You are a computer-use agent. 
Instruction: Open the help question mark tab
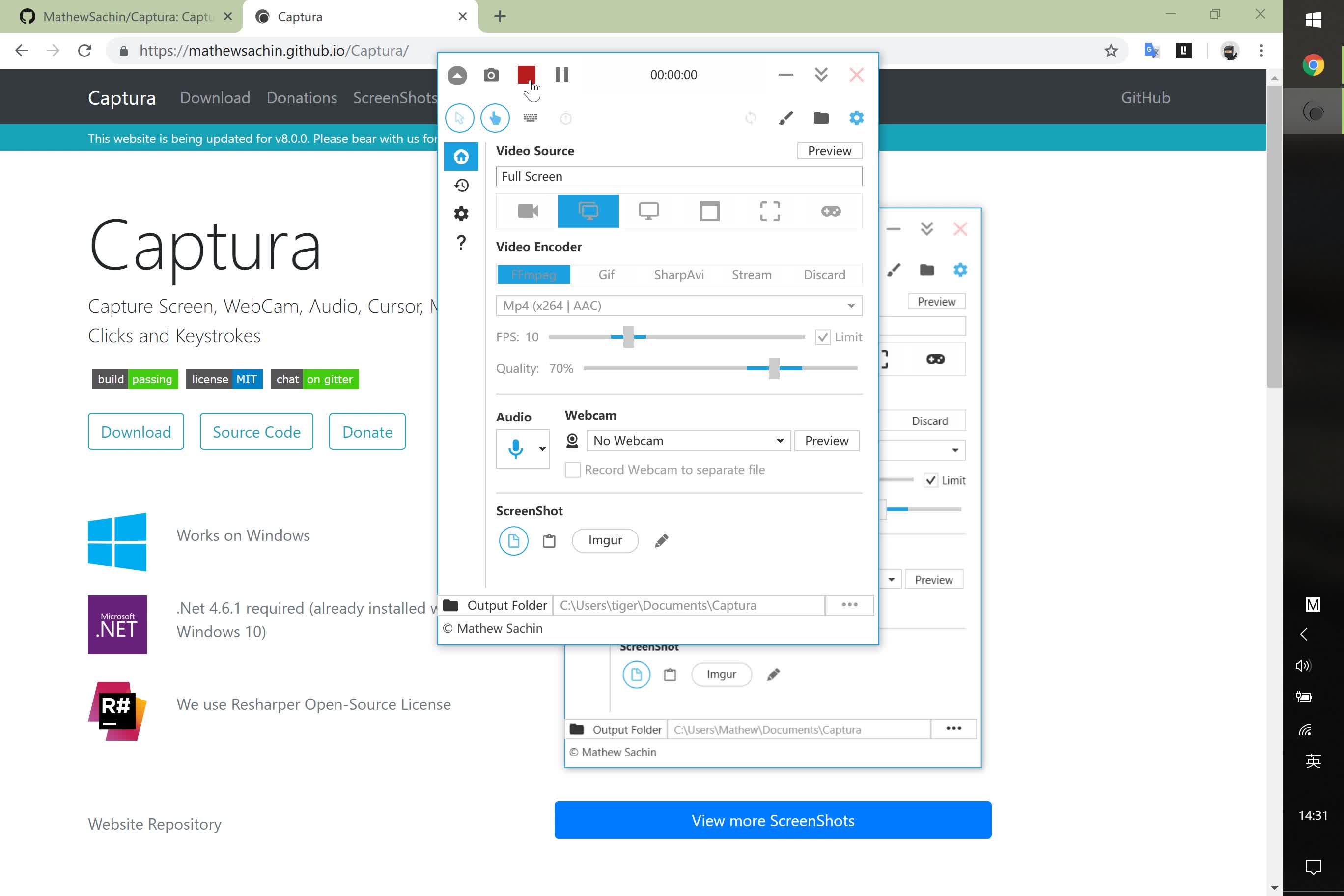tap(461, 243)
